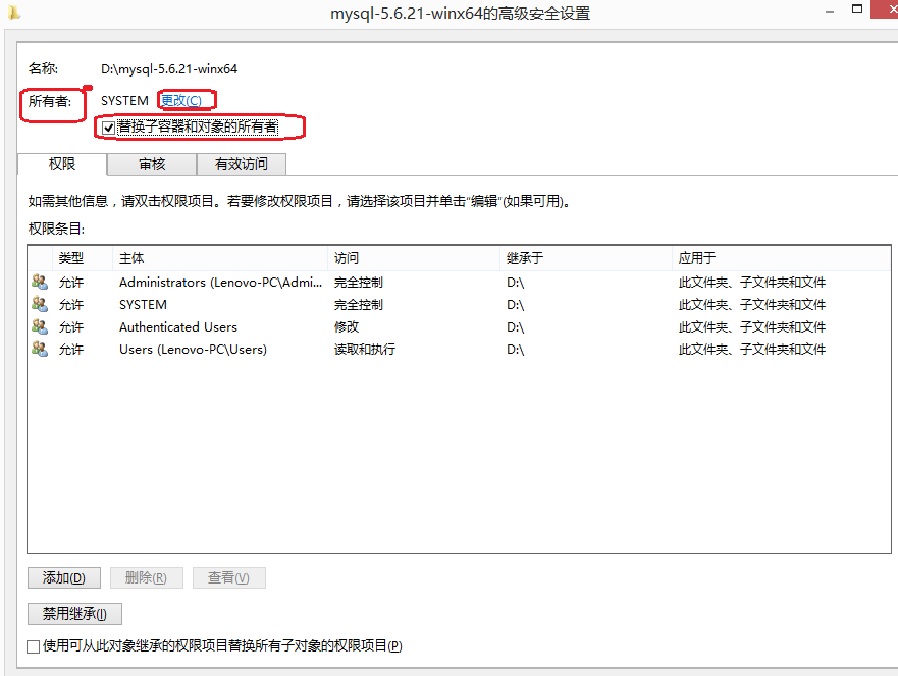The height and width of the screenshot is (676, 898).
Task: Click 允许 type in Administrators row
Action: pyautogui.click(x=71, y=282)
